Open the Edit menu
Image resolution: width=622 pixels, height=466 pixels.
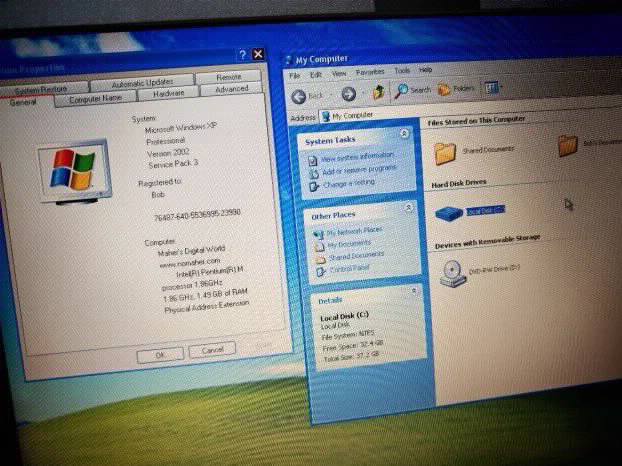[316, 75]
